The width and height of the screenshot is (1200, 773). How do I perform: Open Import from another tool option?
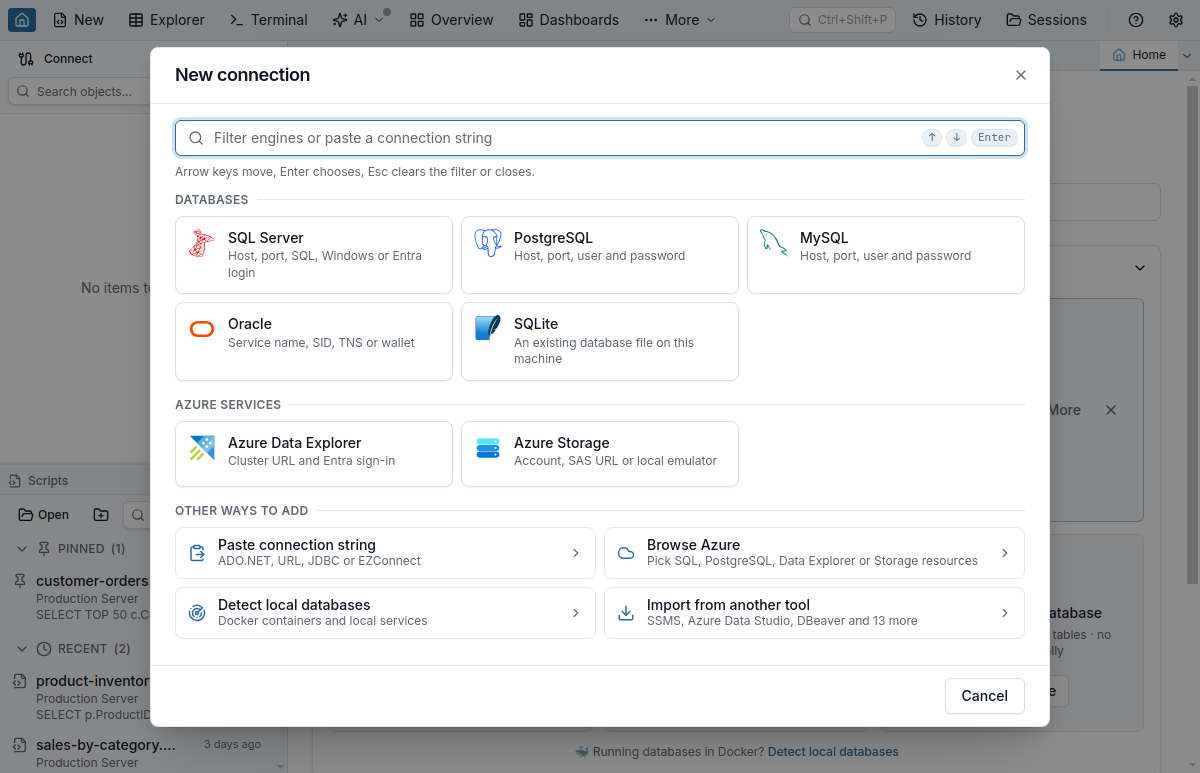814,613
